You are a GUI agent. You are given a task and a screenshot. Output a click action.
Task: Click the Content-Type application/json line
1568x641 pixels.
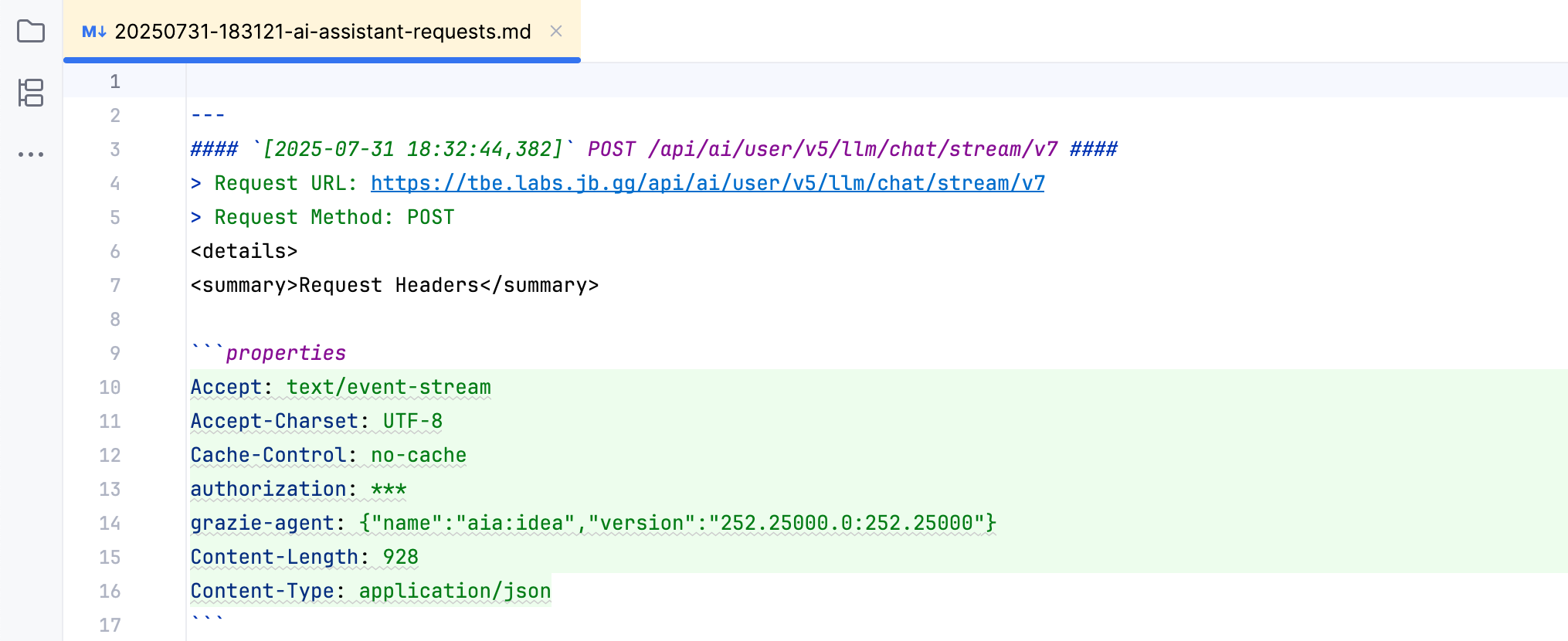click(371, 591)
